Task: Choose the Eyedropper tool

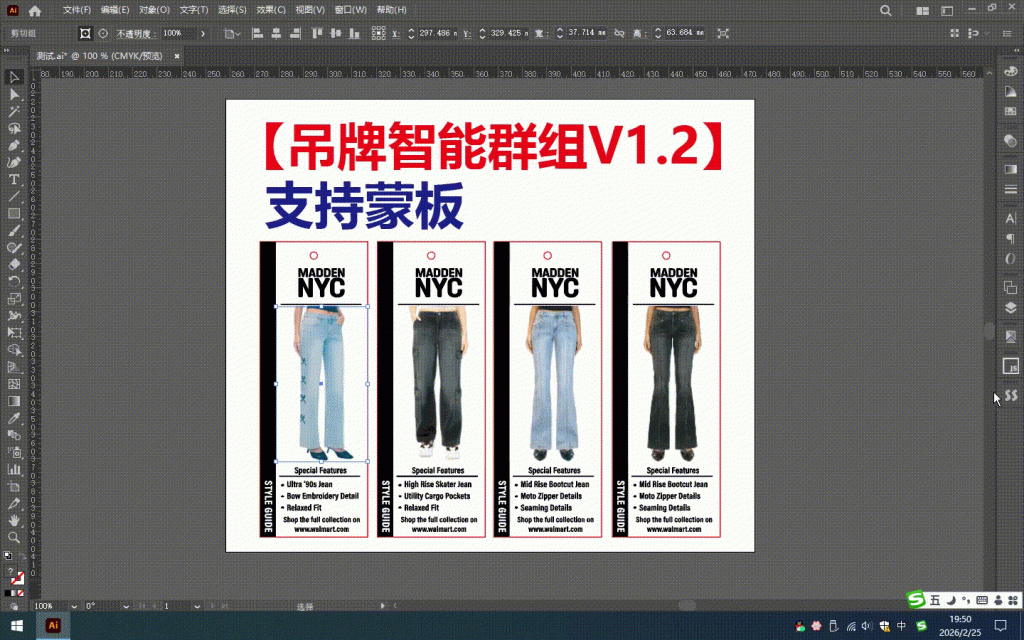Action: click(x=14, y=418)
